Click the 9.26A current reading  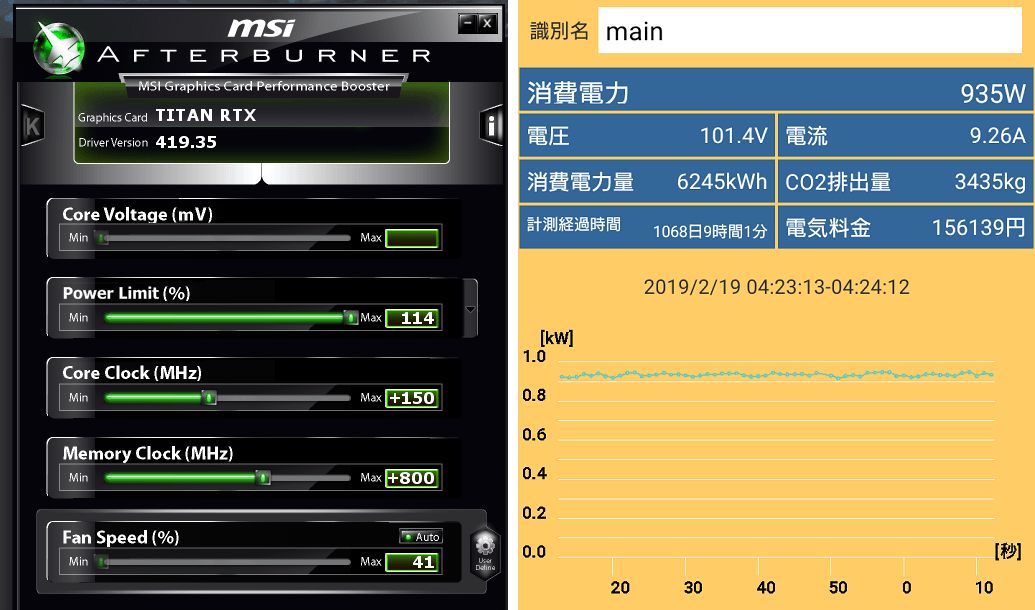point(997,135)
